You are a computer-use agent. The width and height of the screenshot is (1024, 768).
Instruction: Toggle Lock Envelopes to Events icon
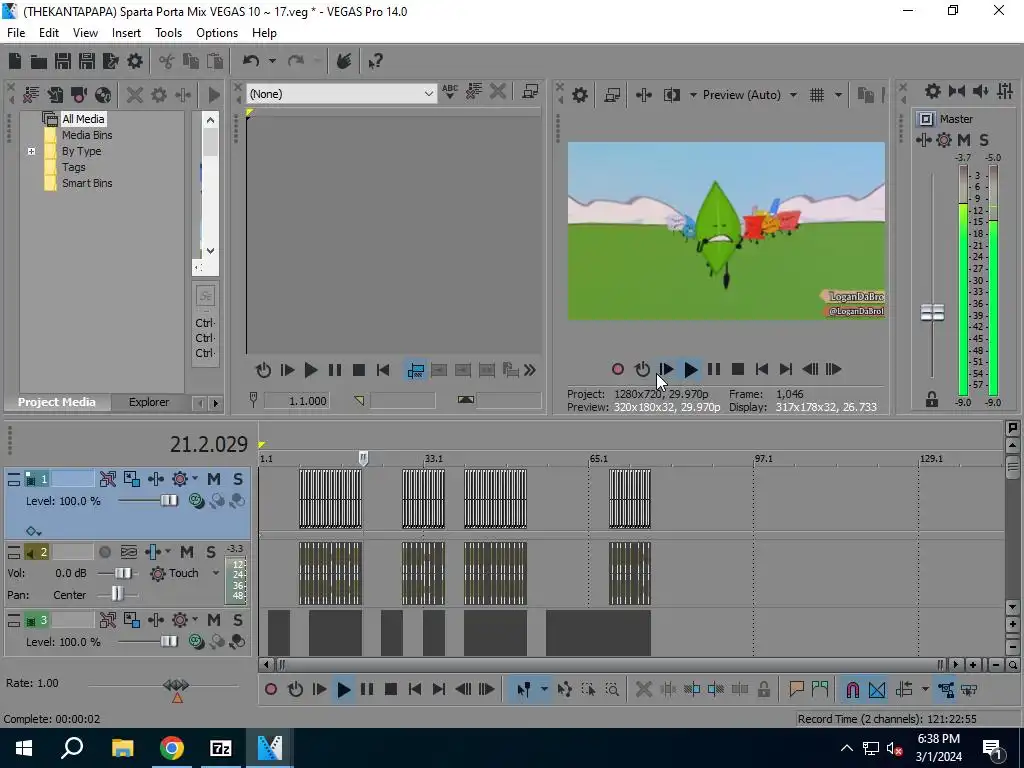tap(946, 689)
